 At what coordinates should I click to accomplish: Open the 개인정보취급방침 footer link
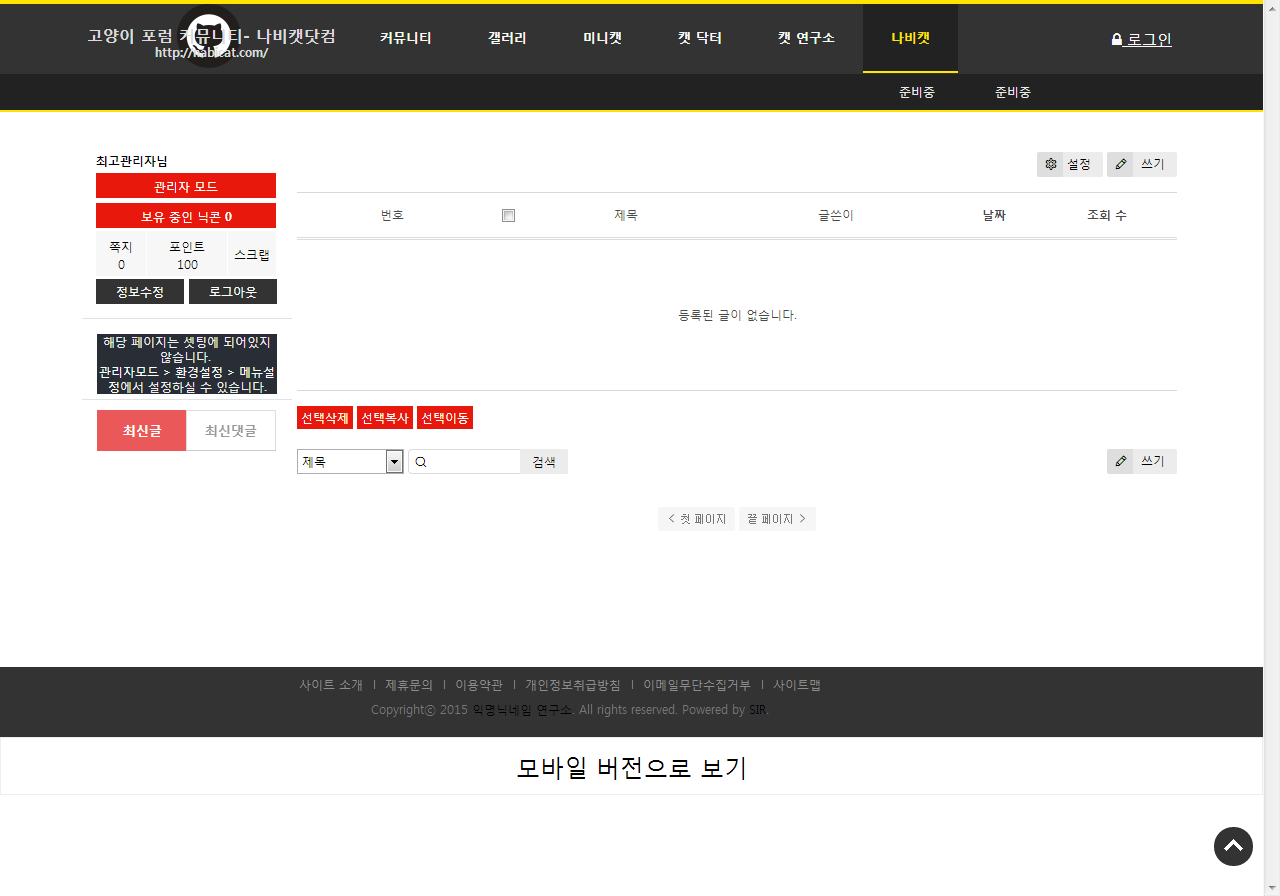coord(573,685)
